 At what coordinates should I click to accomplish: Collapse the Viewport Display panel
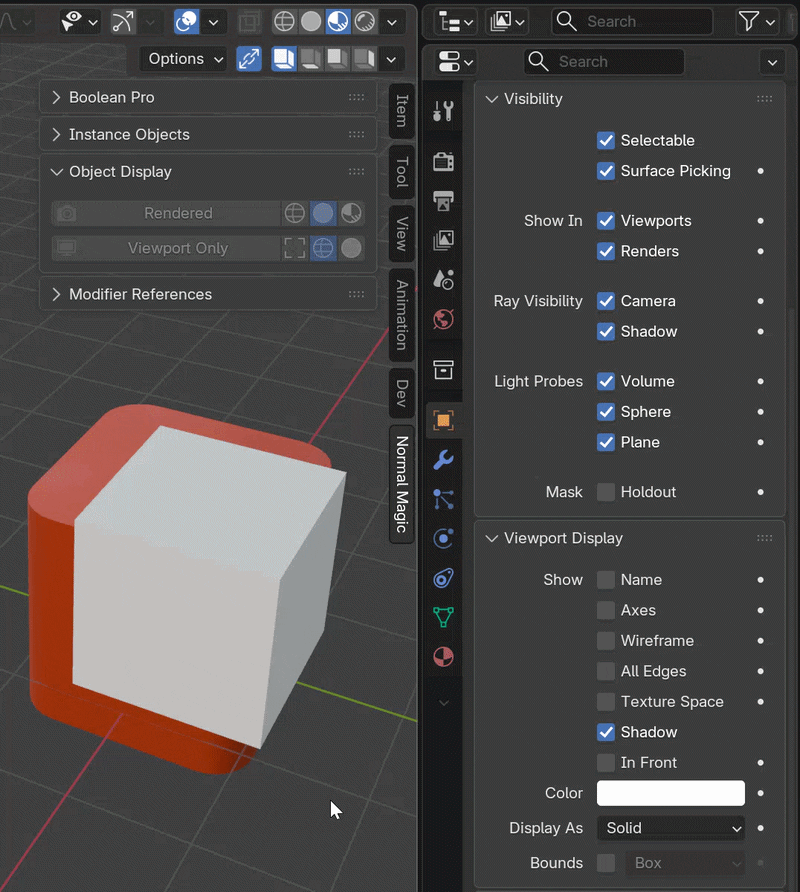(x=562, y=538)
